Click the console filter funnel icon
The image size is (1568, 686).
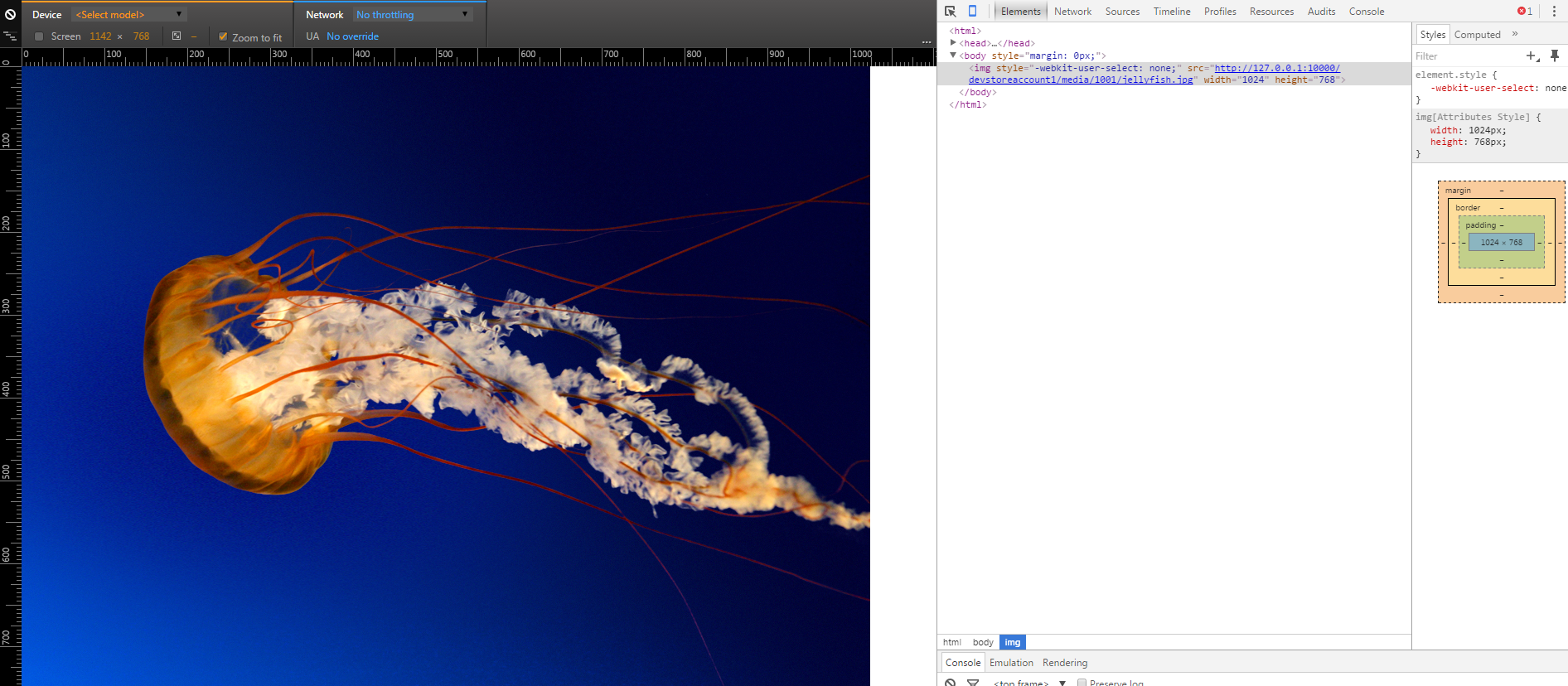[973, 682]
